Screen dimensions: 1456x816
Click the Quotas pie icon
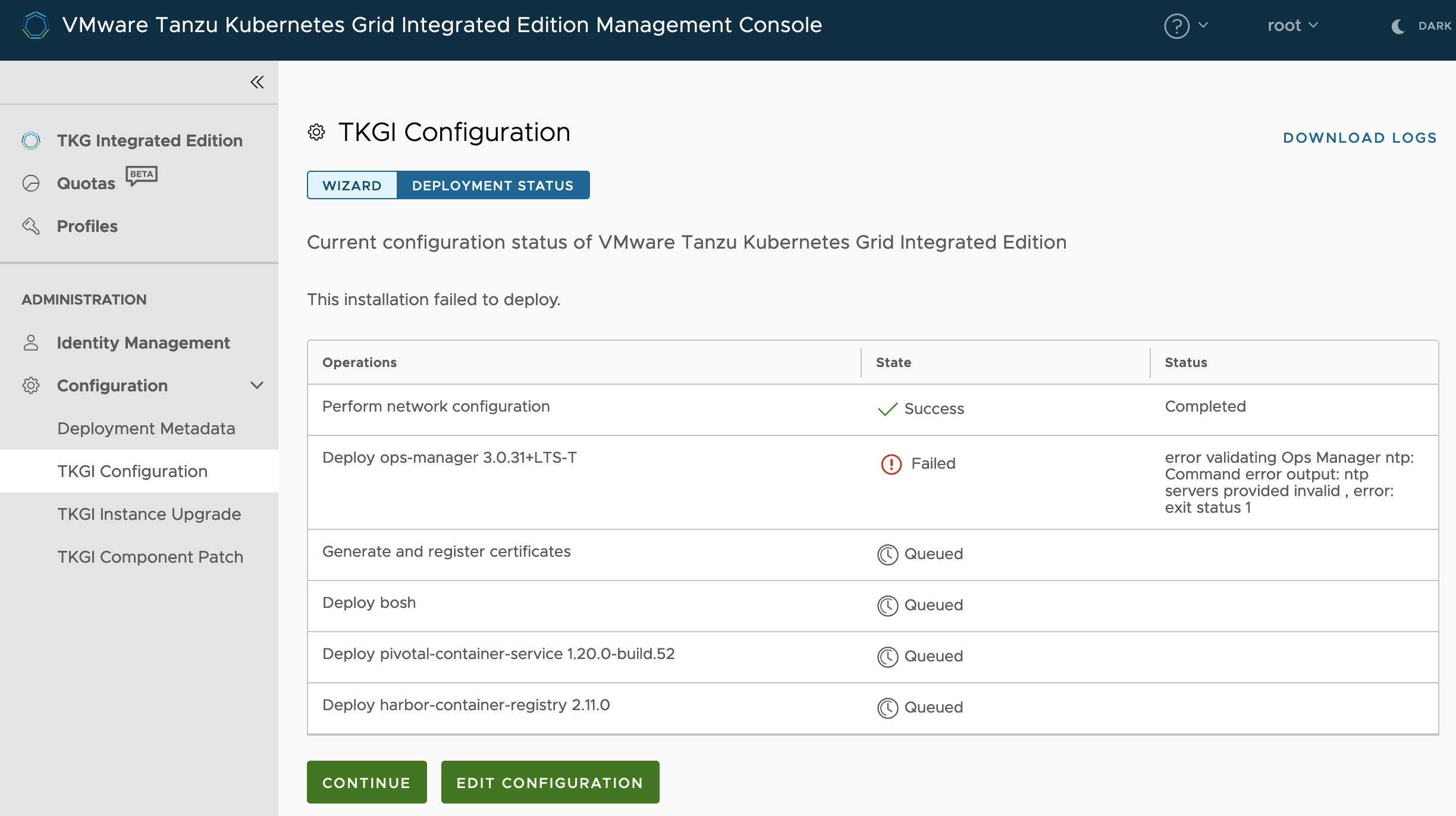coord(31,183)
